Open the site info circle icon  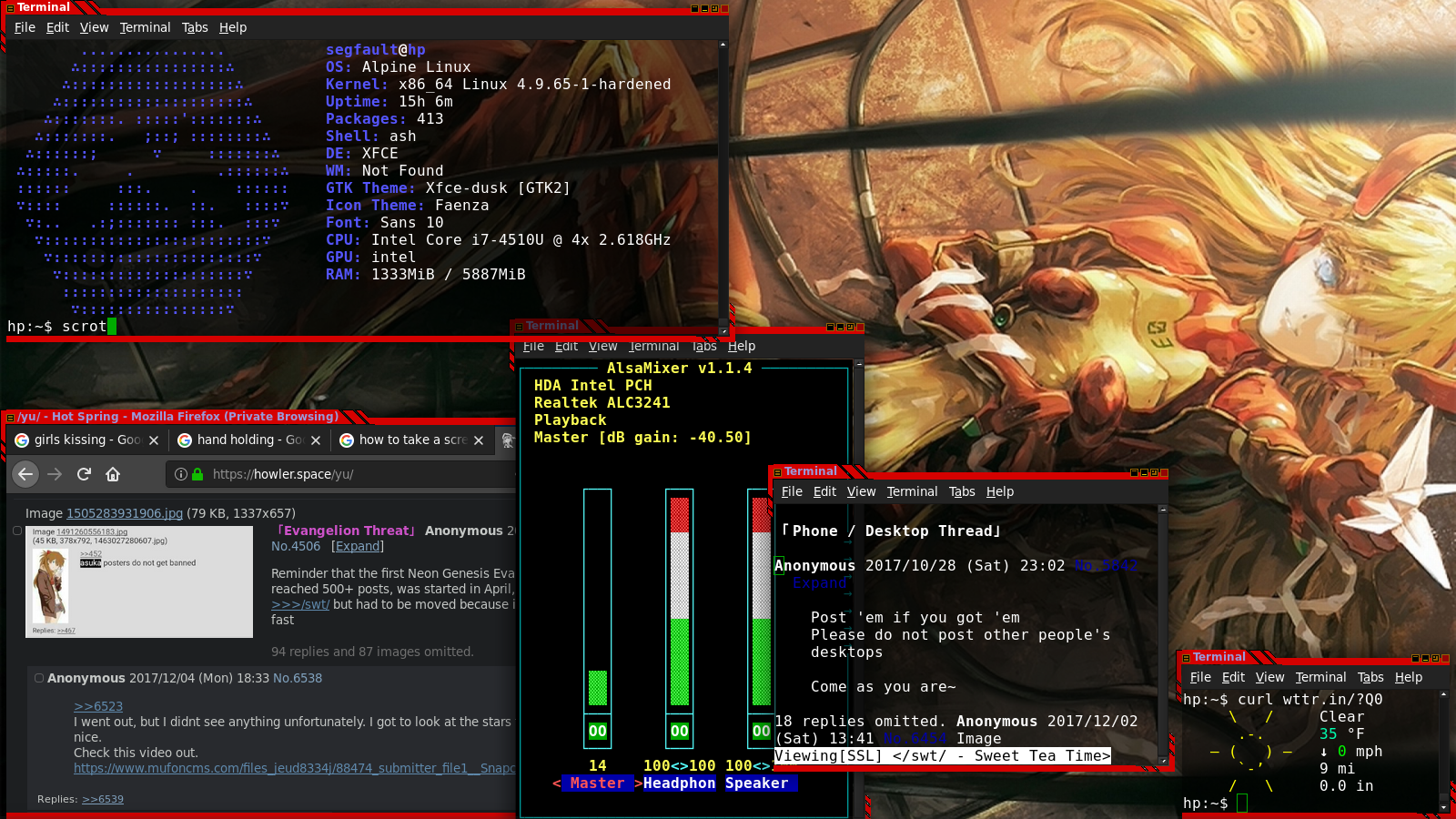(181, 474)
